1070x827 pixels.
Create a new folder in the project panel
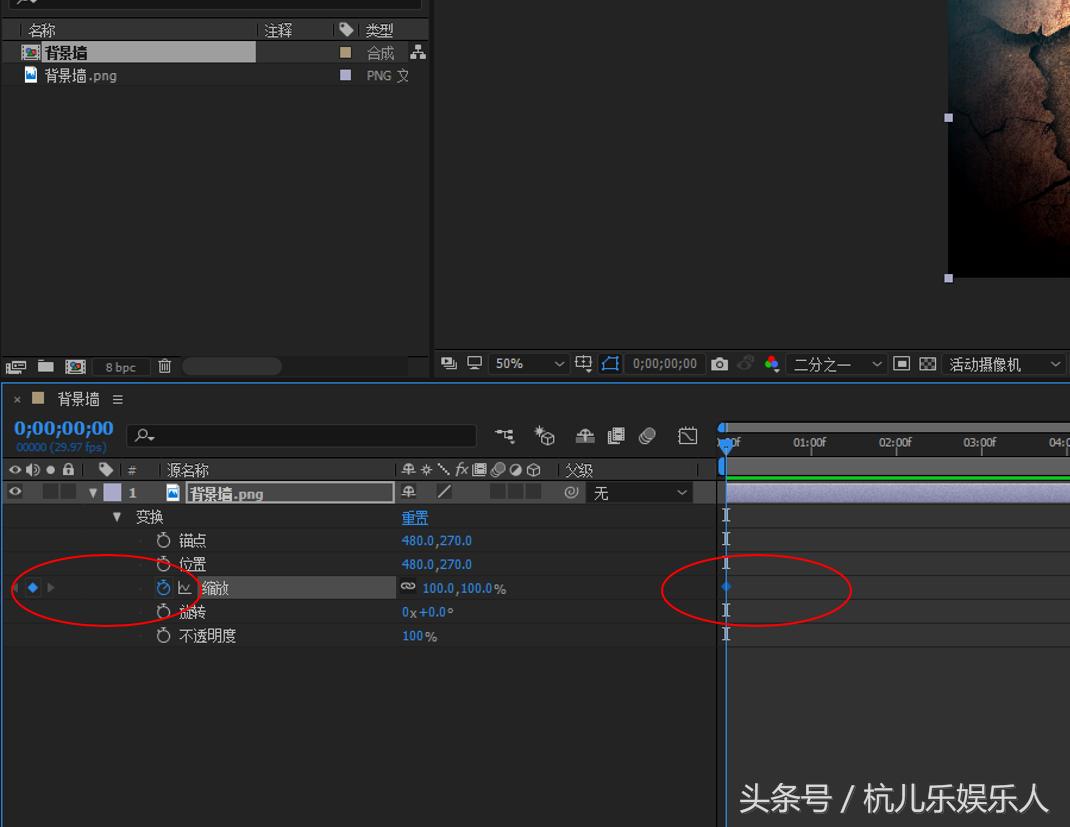pyautogui.click(x=45, y=366)
